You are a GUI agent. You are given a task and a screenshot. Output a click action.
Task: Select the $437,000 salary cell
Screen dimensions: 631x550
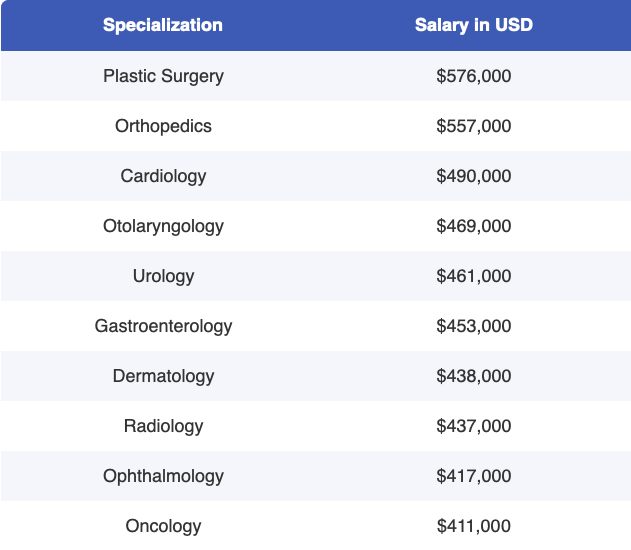pyautogui.click(x=474, y=426)
